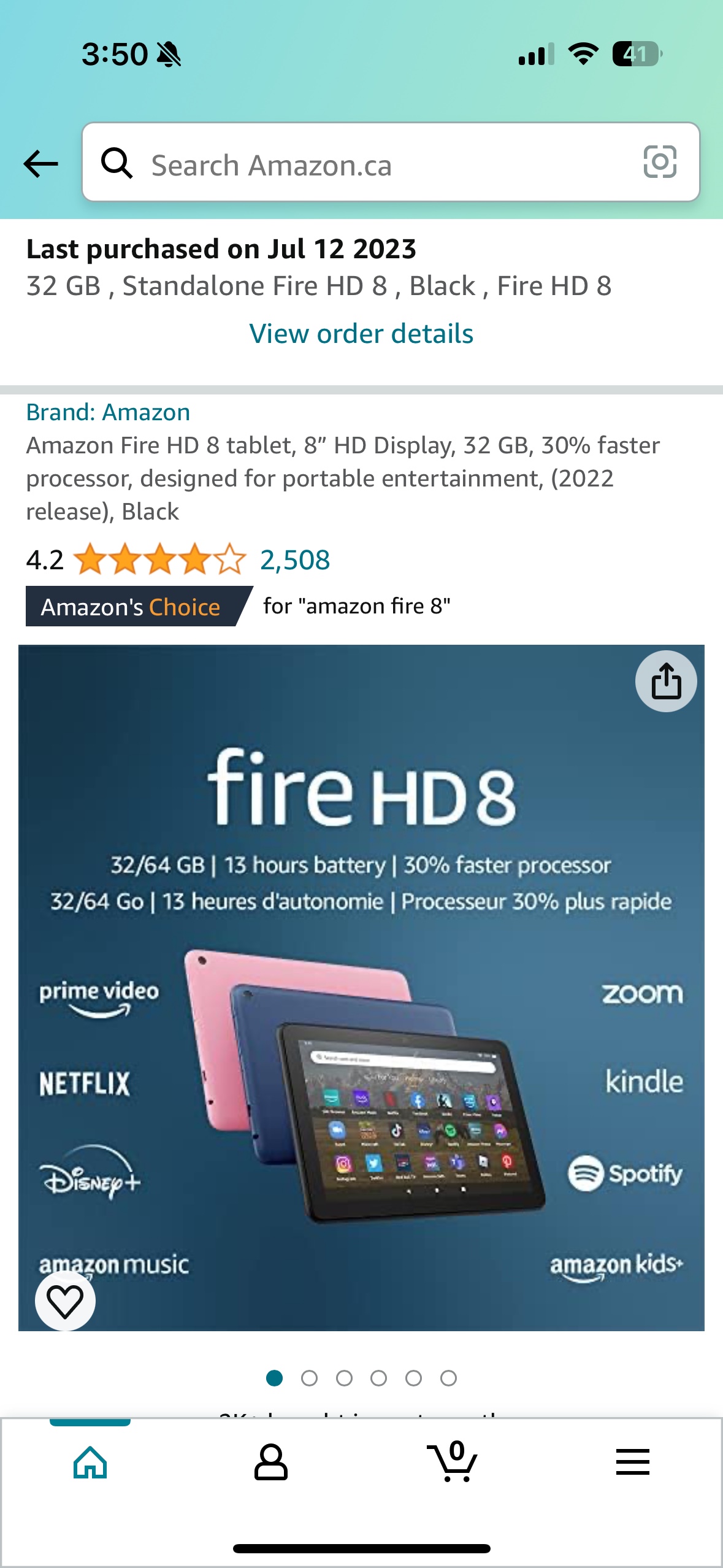Open View order details link
This screenshot has height=1568, width=723.
point(361,334)
